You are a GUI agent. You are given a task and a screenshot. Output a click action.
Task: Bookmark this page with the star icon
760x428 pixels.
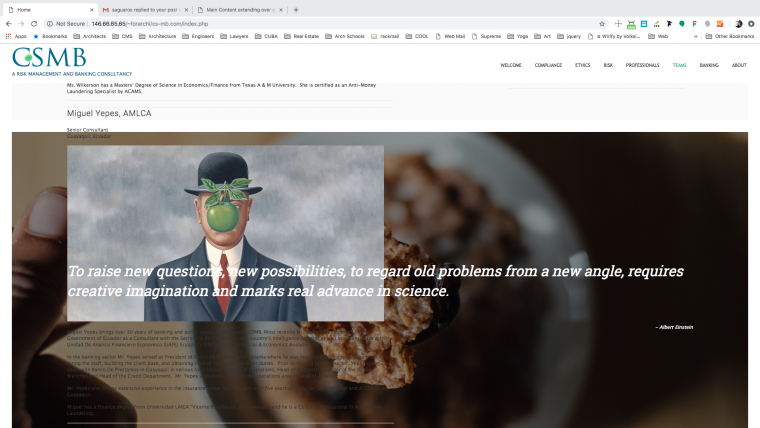(x=602, y=23)
